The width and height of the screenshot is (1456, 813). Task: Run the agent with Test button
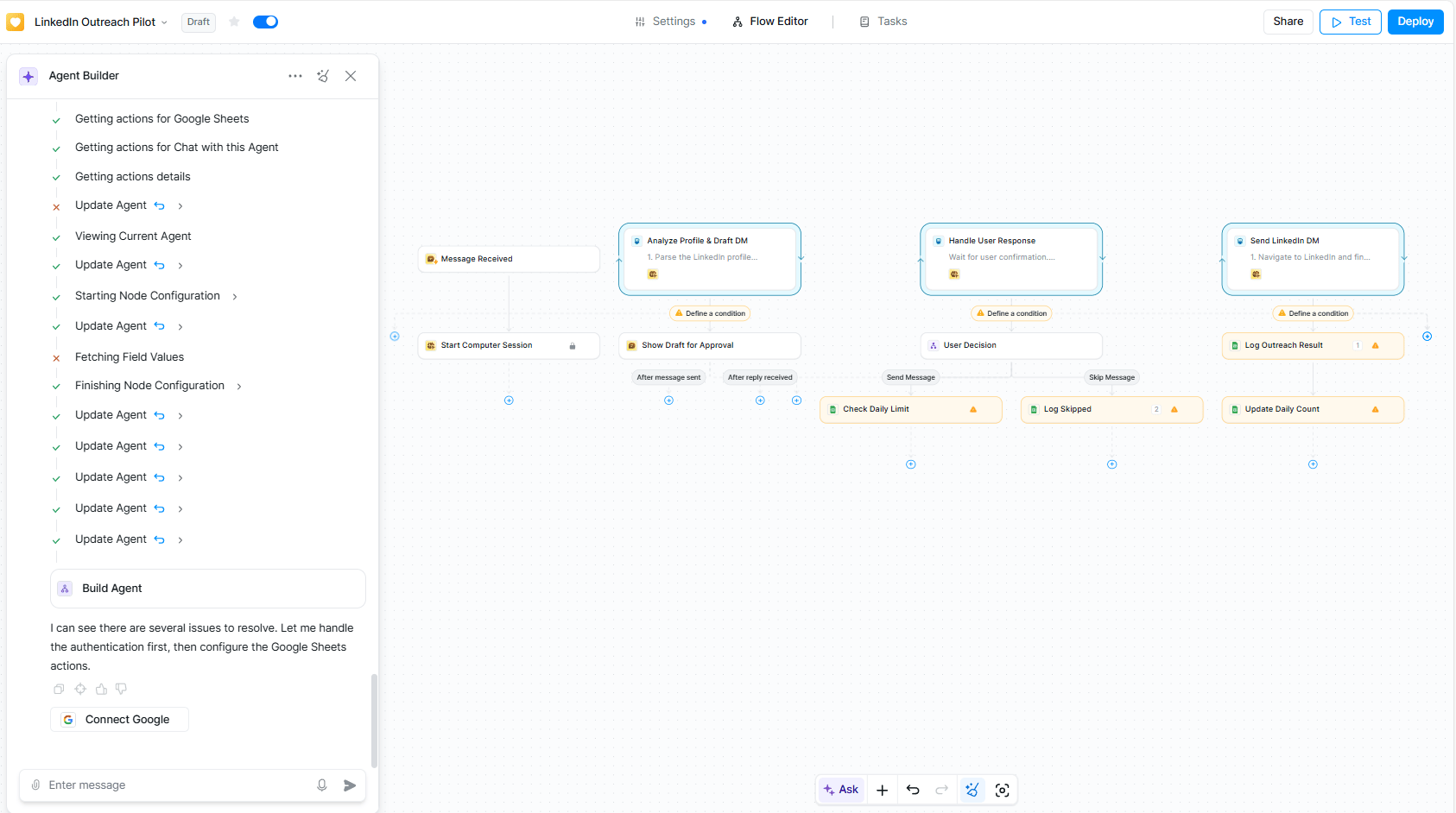click(1351, 22)
